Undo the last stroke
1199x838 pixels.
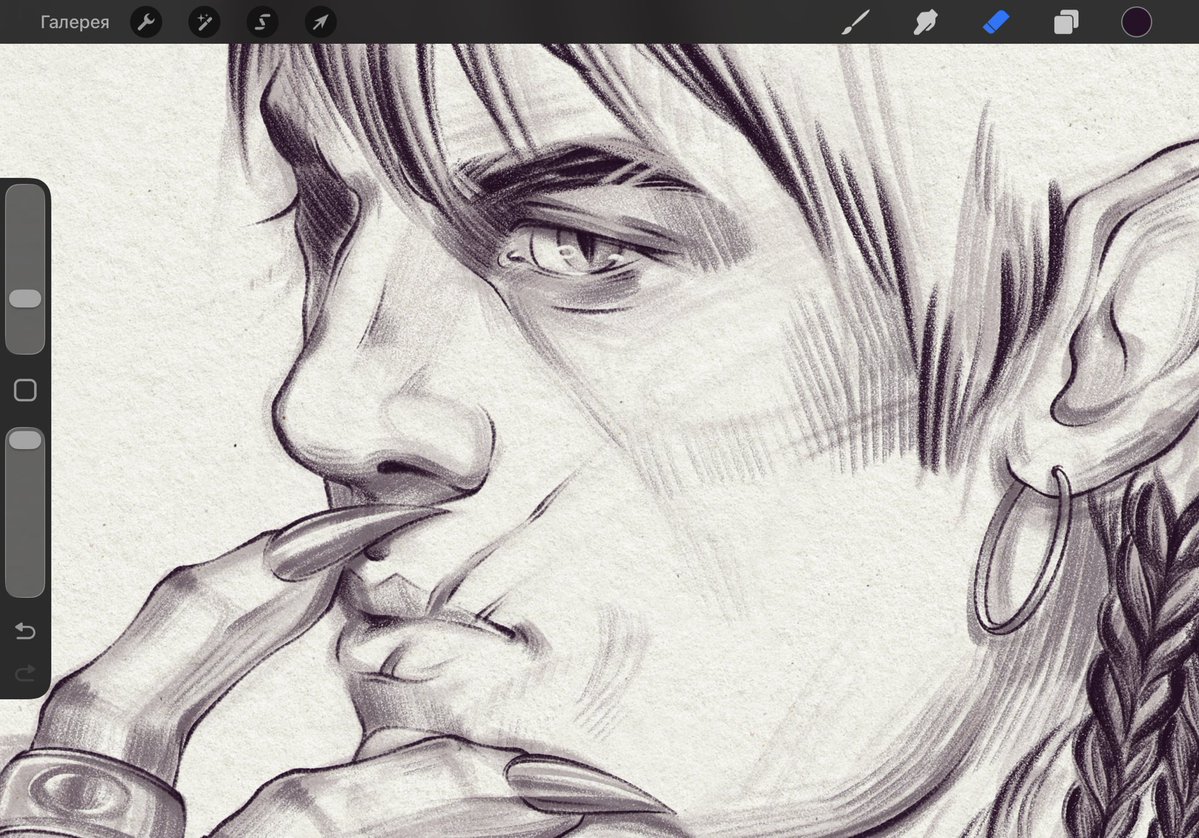click(x=25, y=631)
